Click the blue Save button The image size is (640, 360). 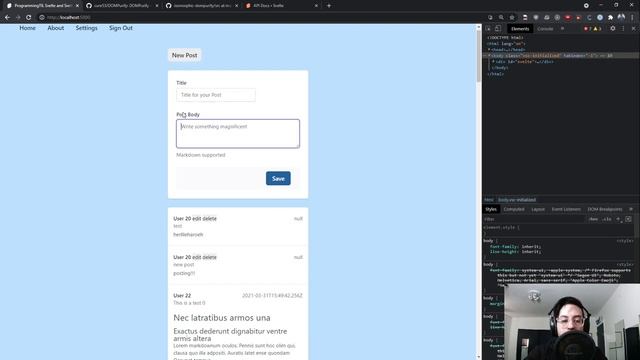click(278, 178)
